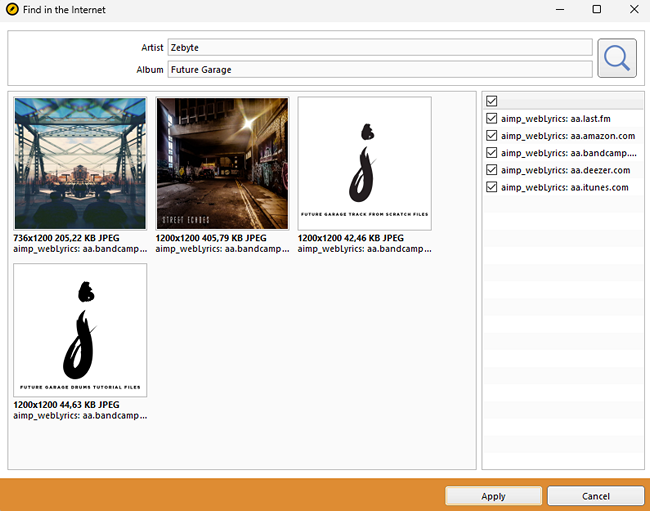Uncheck the aa.amazon.com source
Viewport: 650px width, 511px height.
tap(492, 136)
